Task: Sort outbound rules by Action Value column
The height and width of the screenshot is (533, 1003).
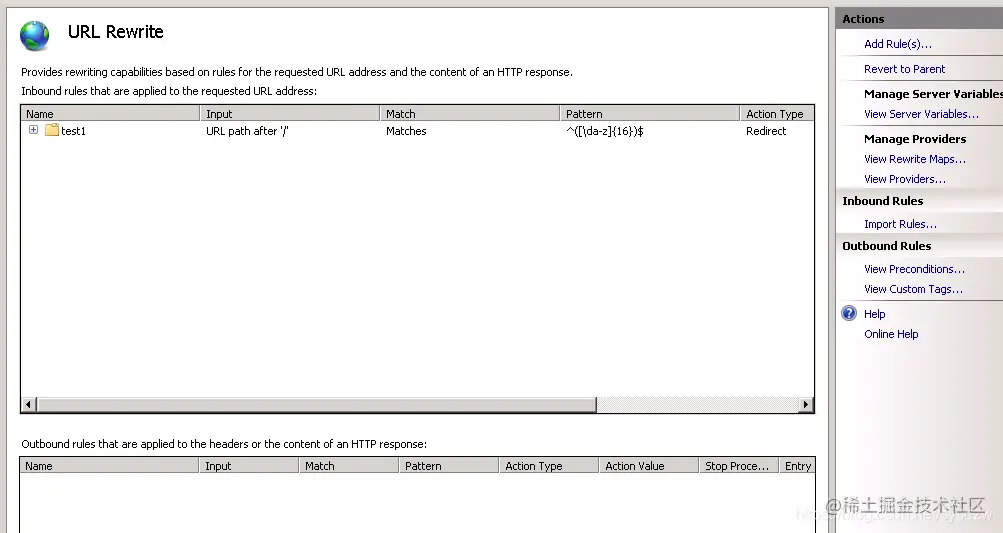Action: (x=649, y=466)
